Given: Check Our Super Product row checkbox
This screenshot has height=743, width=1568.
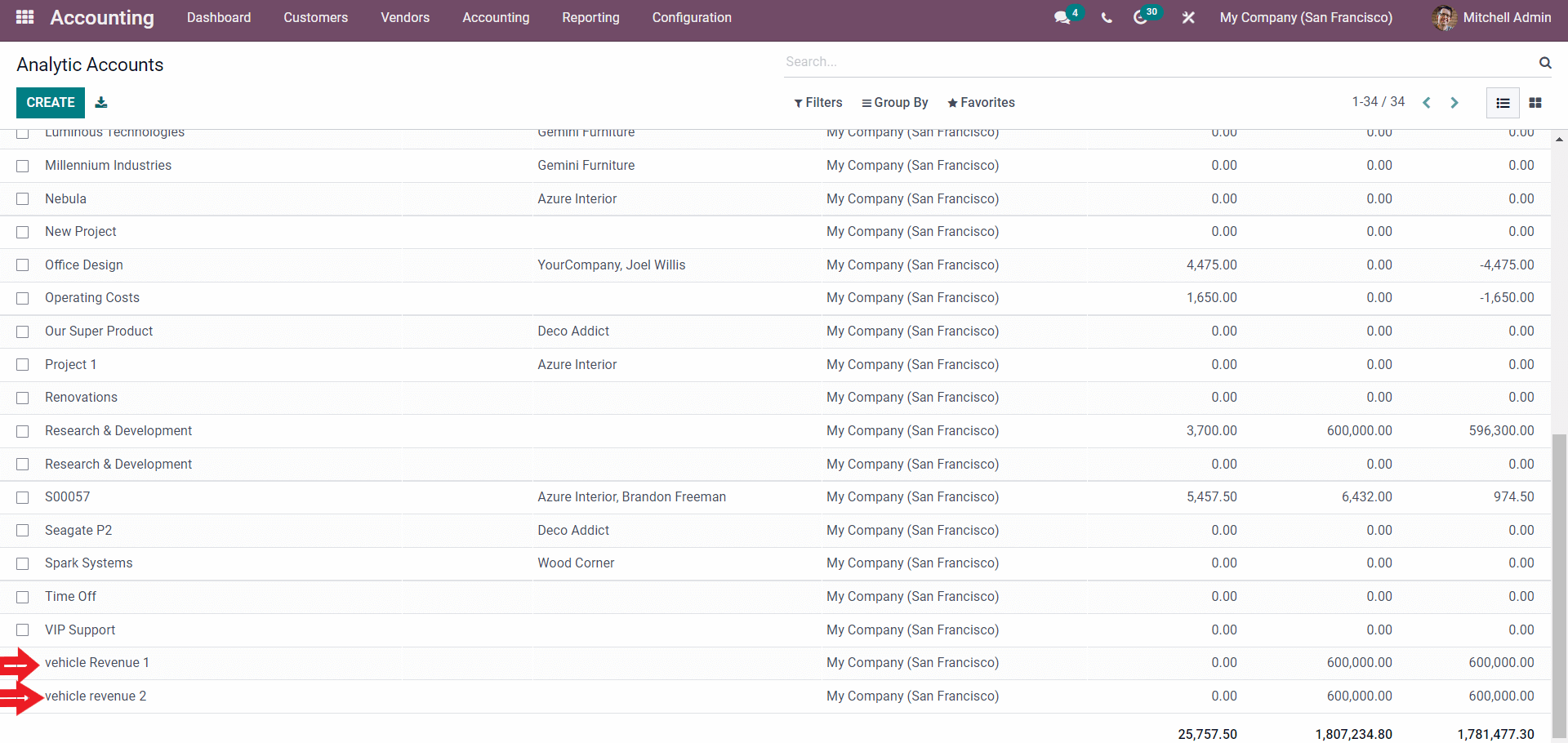Looking at the screenshot, I should 23,331.
